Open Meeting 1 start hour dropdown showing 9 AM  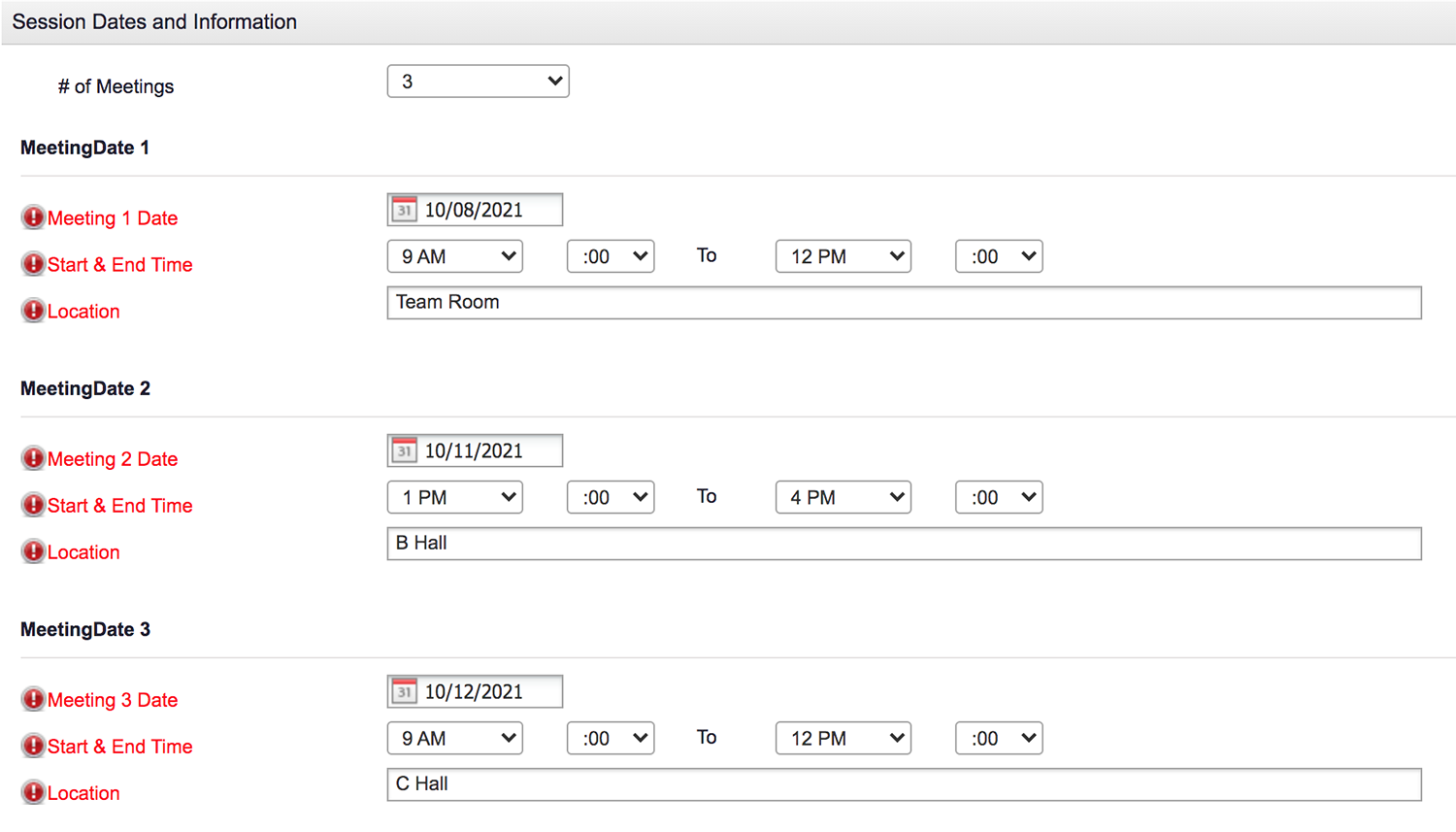pos(454,256)
